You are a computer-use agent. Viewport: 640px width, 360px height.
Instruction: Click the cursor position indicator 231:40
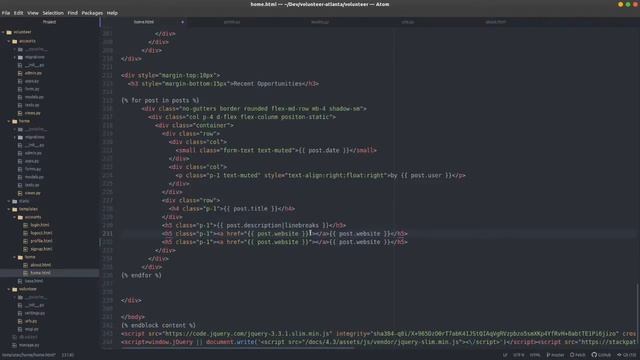(x=68, y=356)
